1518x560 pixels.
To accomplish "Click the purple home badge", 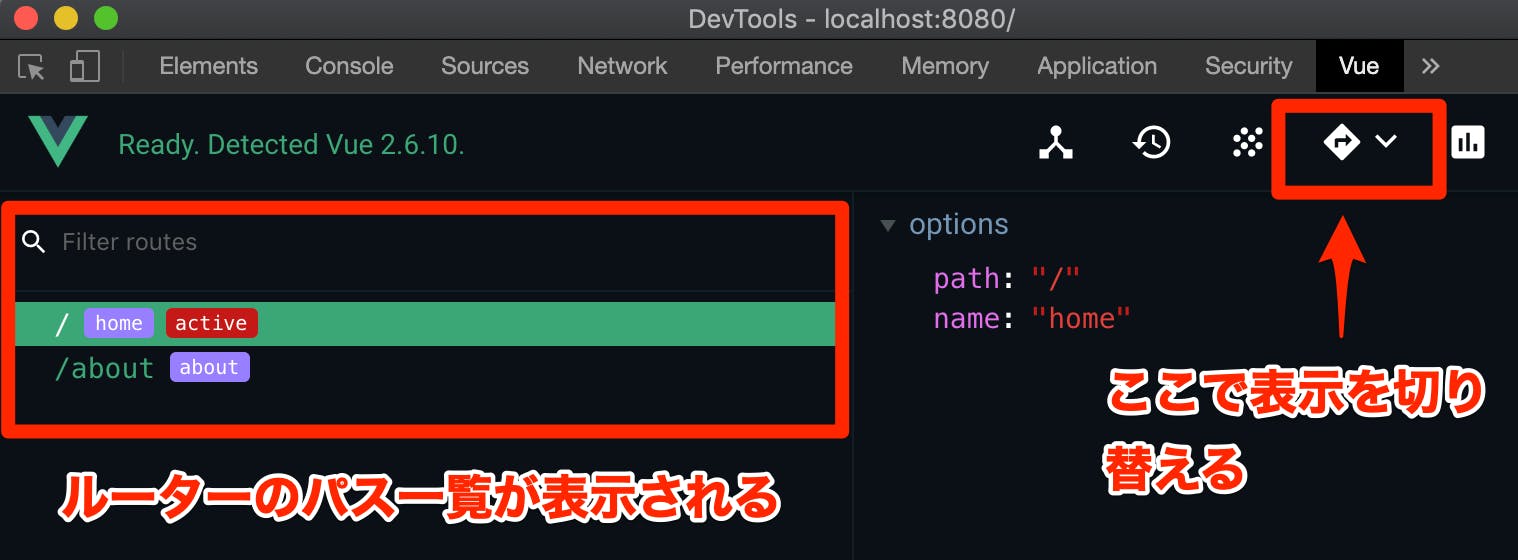I will pyautogui.click(x=119, y=323).
